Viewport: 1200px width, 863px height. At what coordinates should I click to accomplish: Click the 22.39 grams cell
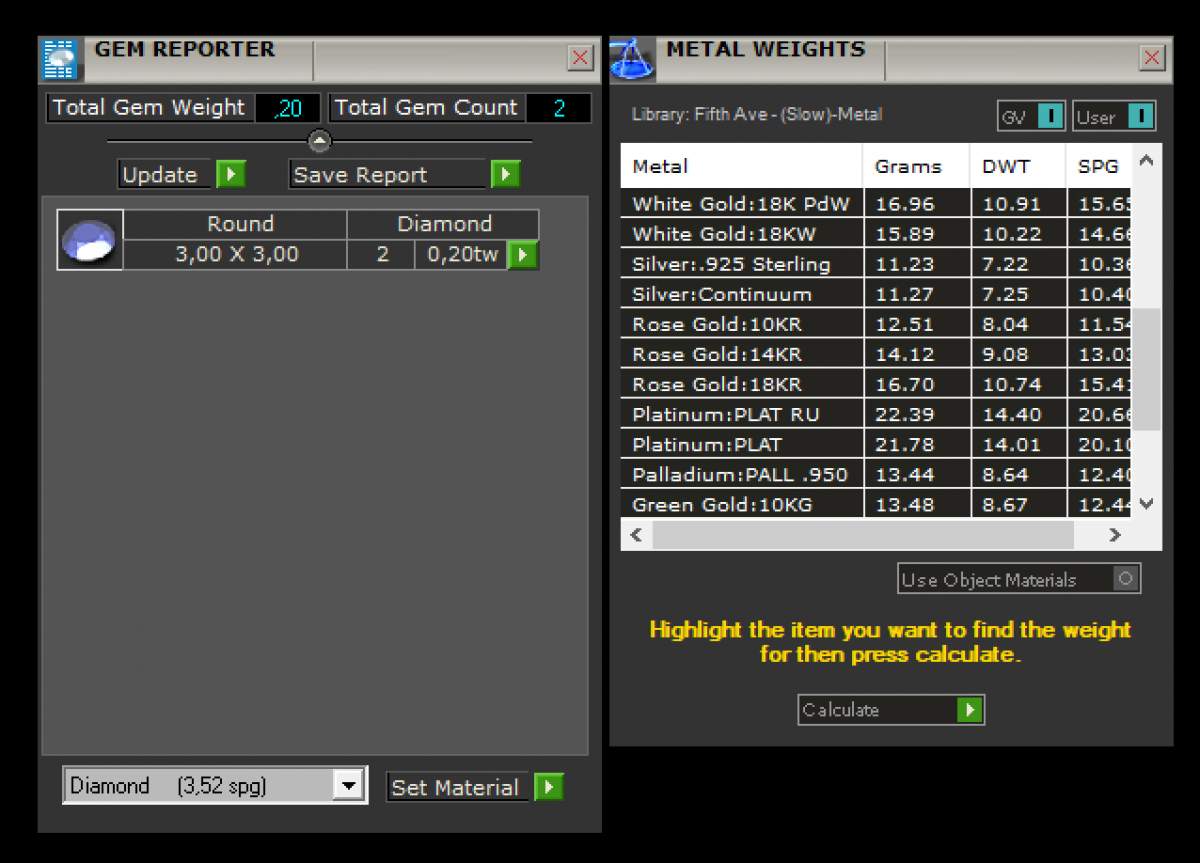916,414
